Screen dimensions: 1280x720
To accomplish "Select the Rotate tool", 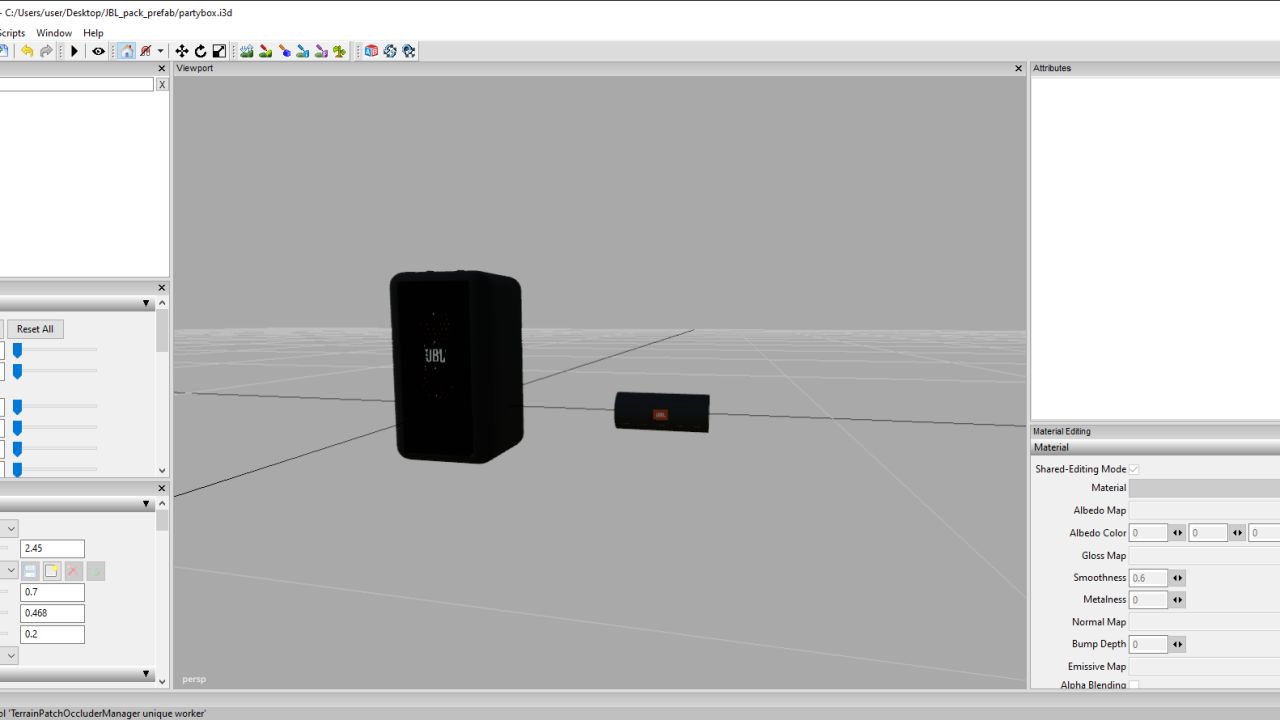I will click(200, 51).
